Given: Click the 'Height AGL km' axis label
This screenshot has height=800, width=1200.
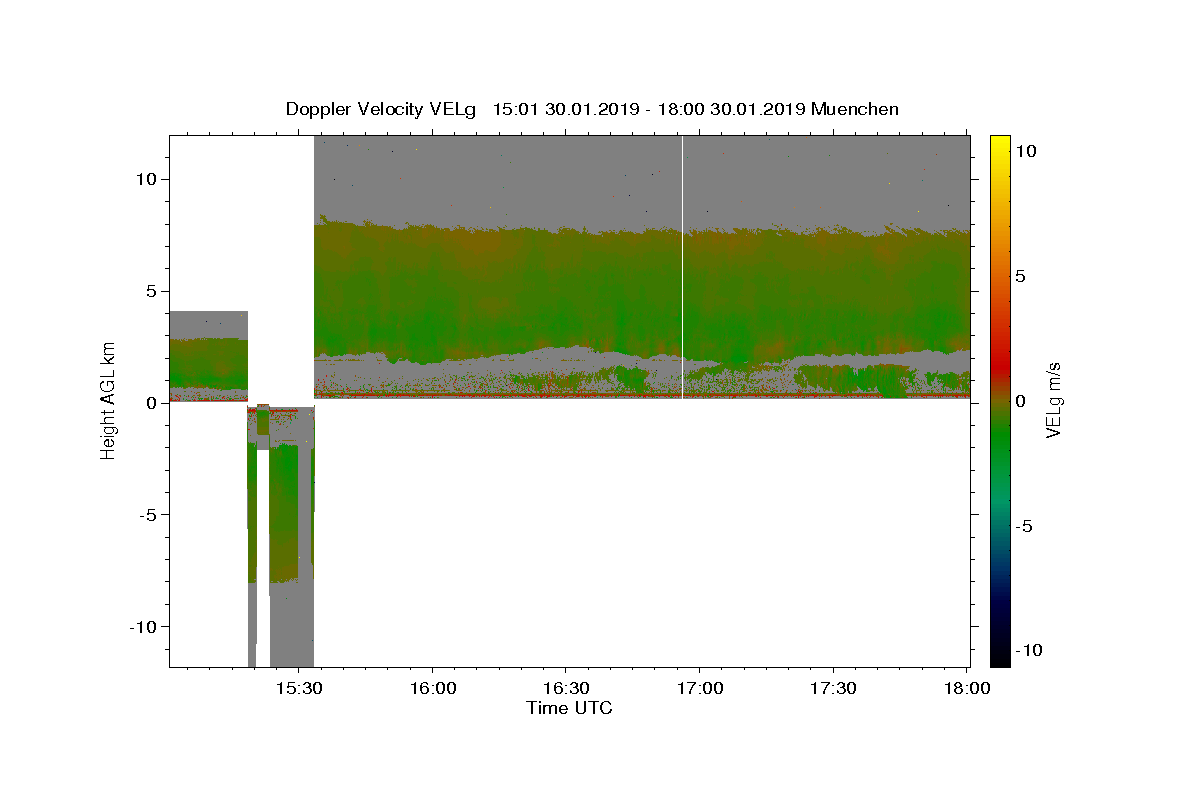Looking at the screenshot, I should (x=108, y=401).
